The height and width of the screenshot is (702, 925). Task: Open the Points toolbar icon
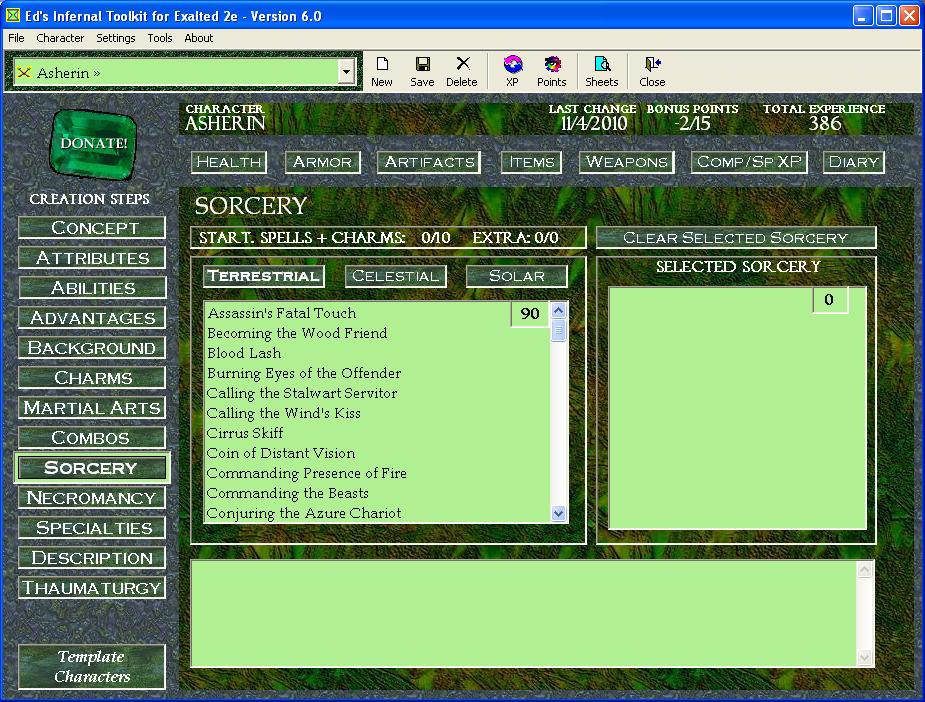(x=552, y=71)
